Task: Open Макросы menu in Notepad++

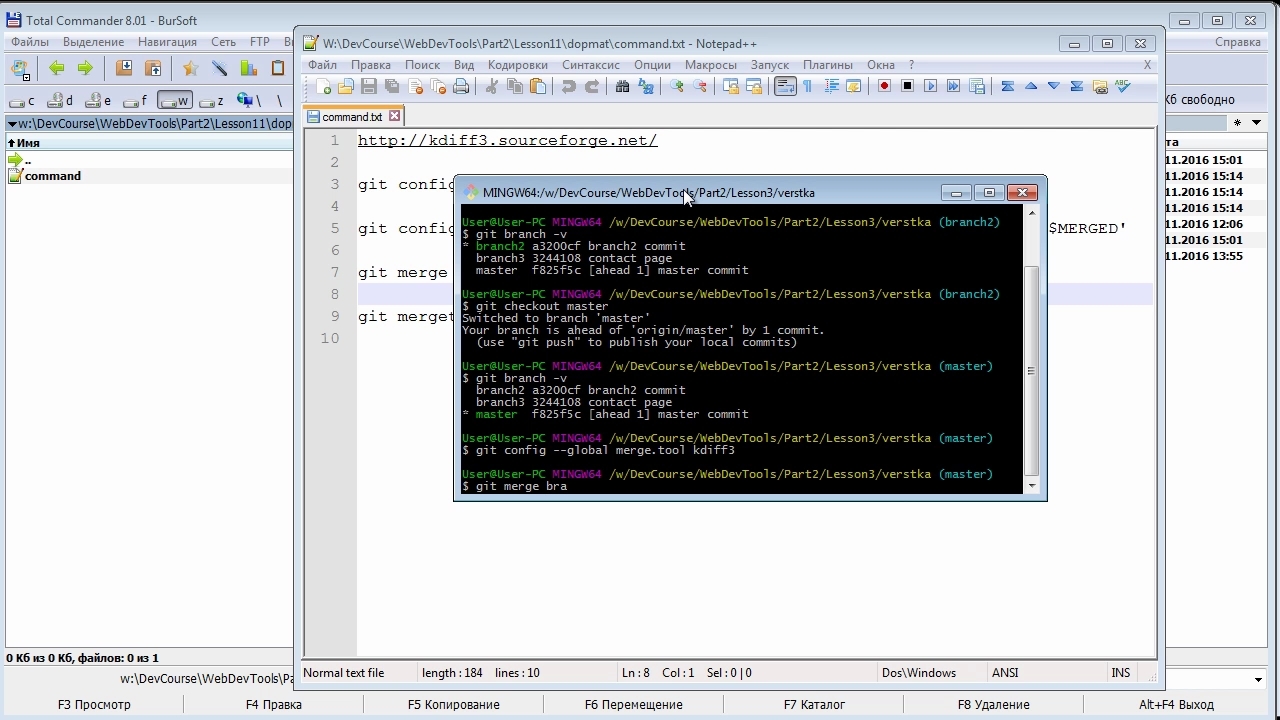Action: click(x=710, y=65)
